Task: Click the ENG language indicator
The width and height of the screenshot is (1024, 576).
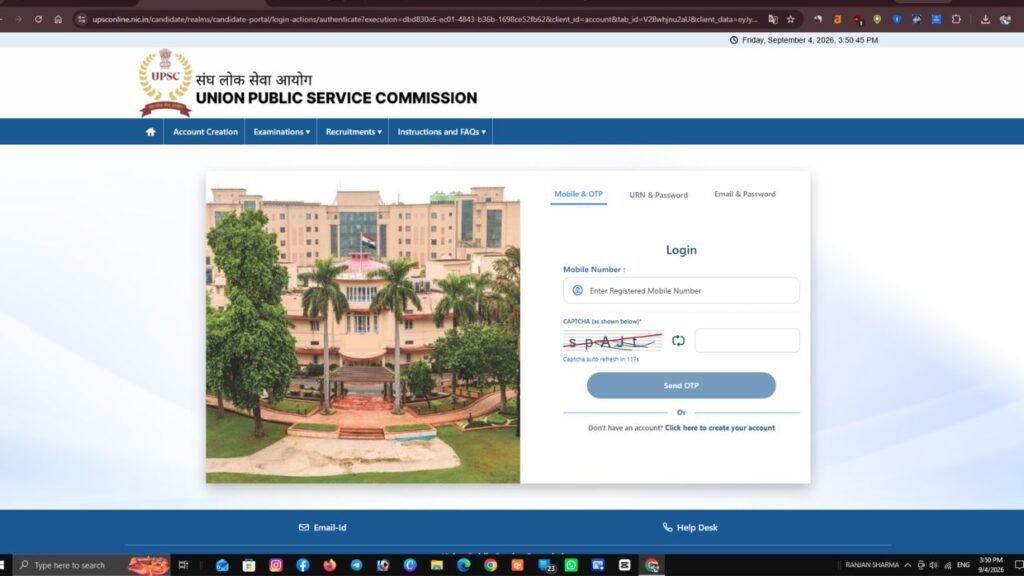Action: (x=963, y=565)
